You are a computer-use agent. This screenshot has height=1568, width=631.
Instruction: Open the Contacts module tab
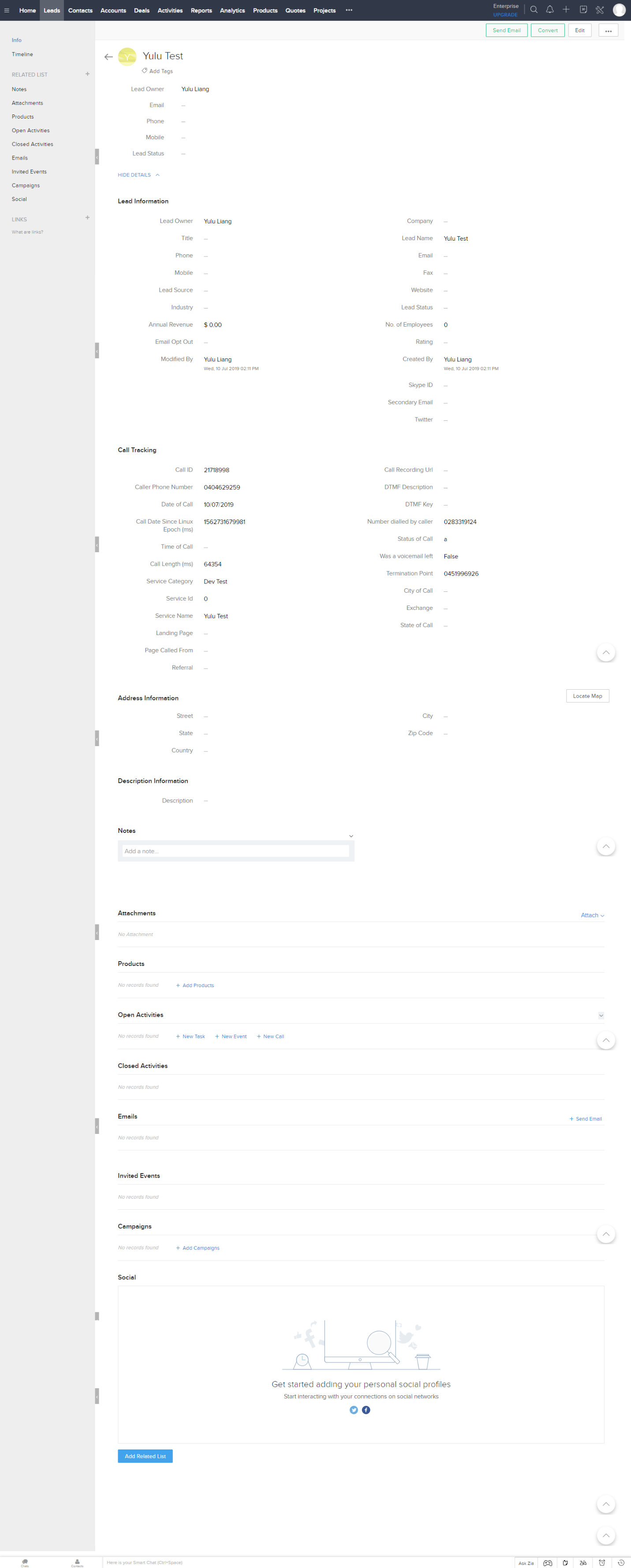[x=80, y=10]
